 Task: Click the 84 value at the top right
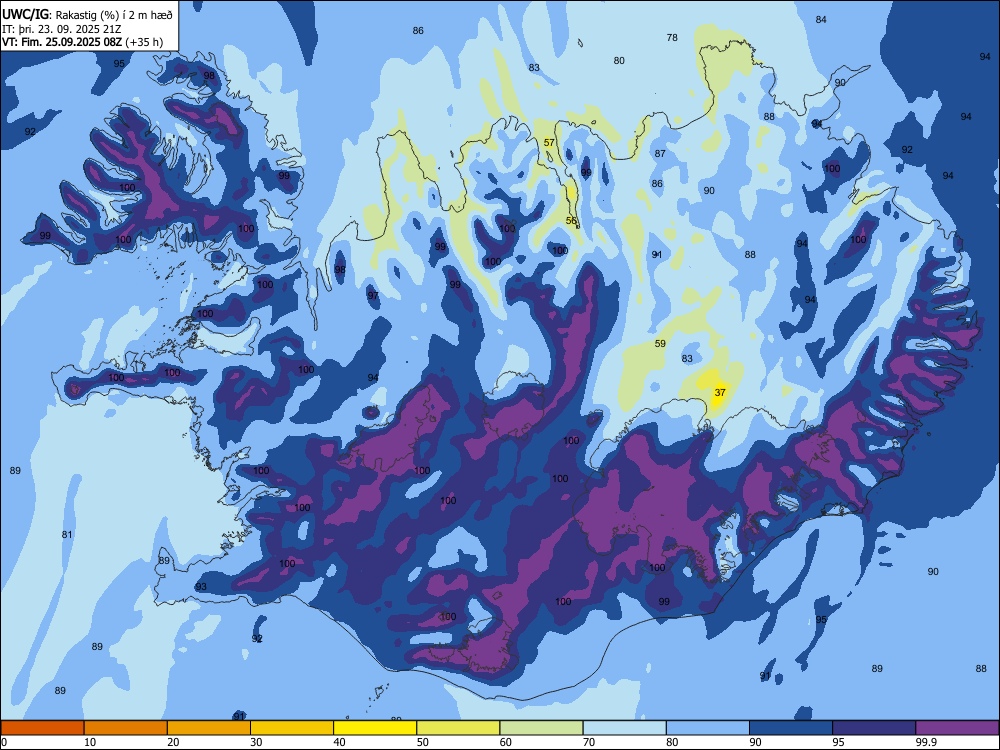click(x=821, y=20)
